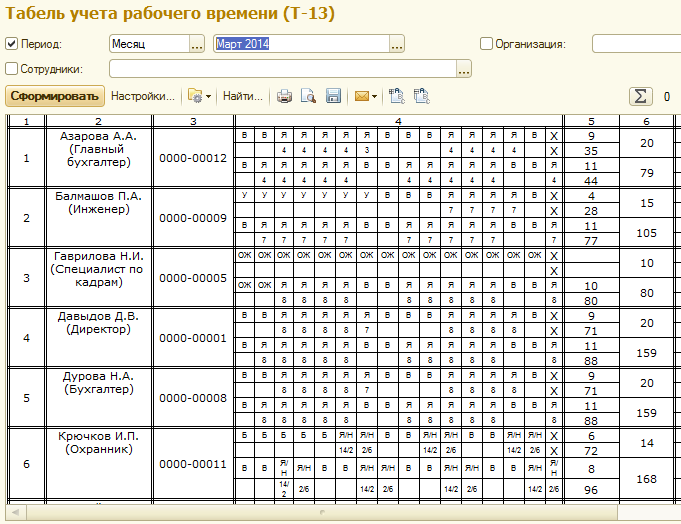
Task: Click the save diskette icon
Action: click(x=333, y=97)
